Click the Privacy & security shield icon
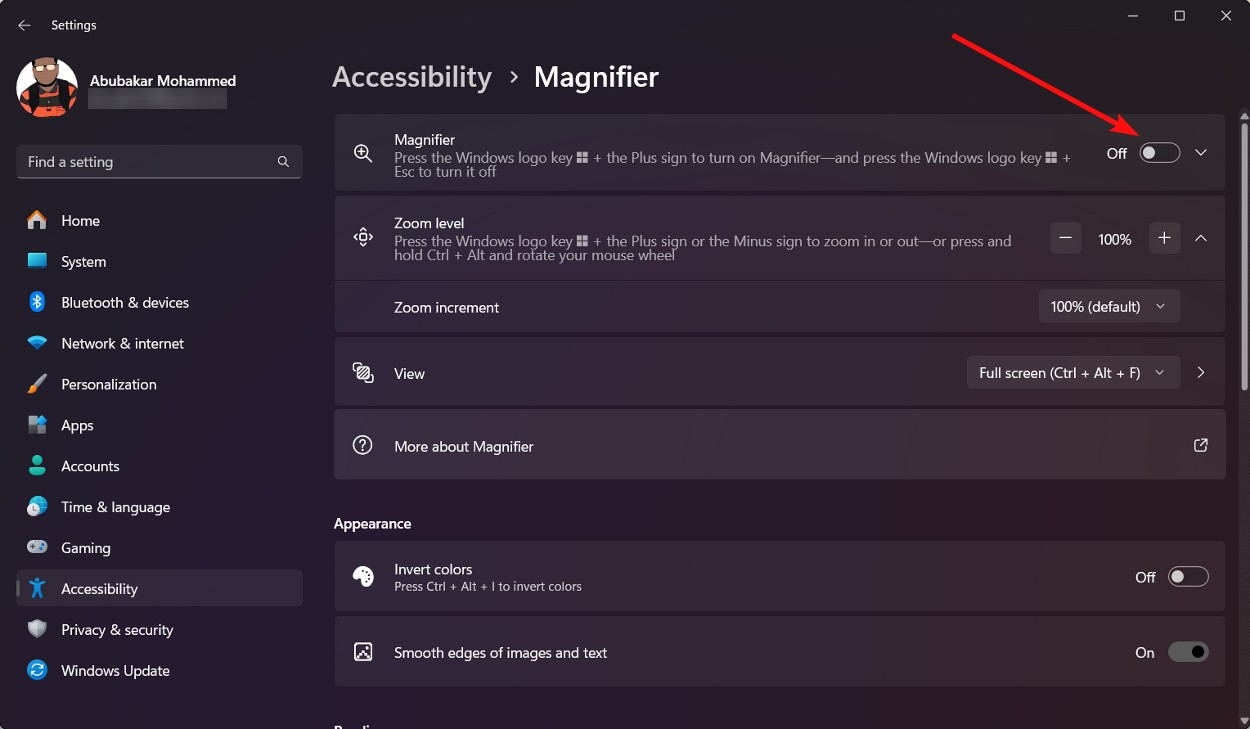The image size is (1250, 729). tap(37, 630)
